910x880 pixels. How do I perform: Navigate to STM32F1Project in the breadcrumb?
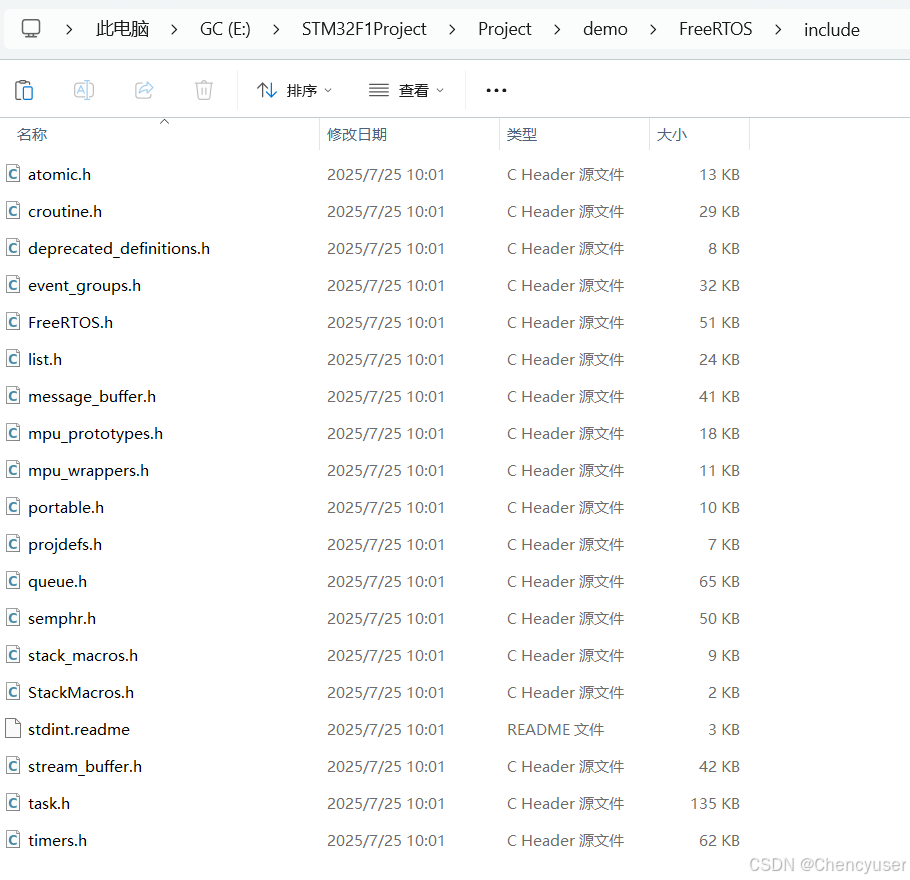pyautogui.click(x=364, y=29)
